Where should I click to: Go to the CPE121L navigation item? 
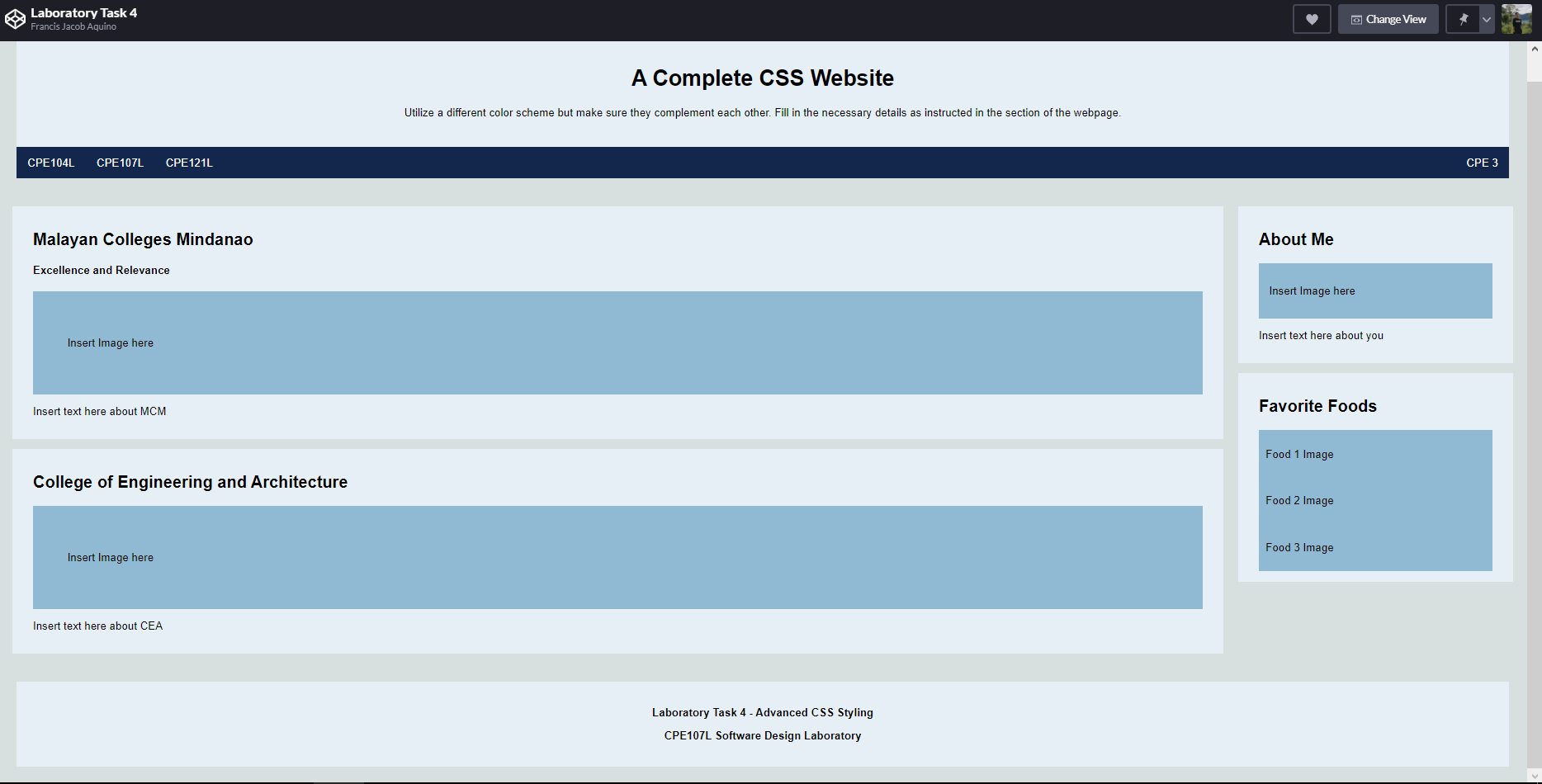(x=189, y=163)
